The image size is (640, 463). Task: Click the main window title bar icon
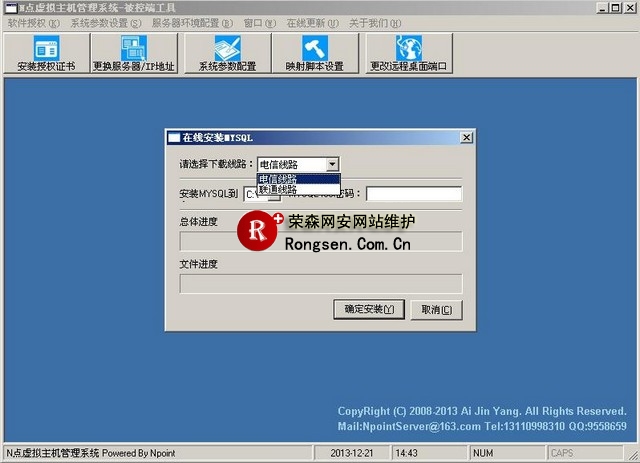[9, 7]
